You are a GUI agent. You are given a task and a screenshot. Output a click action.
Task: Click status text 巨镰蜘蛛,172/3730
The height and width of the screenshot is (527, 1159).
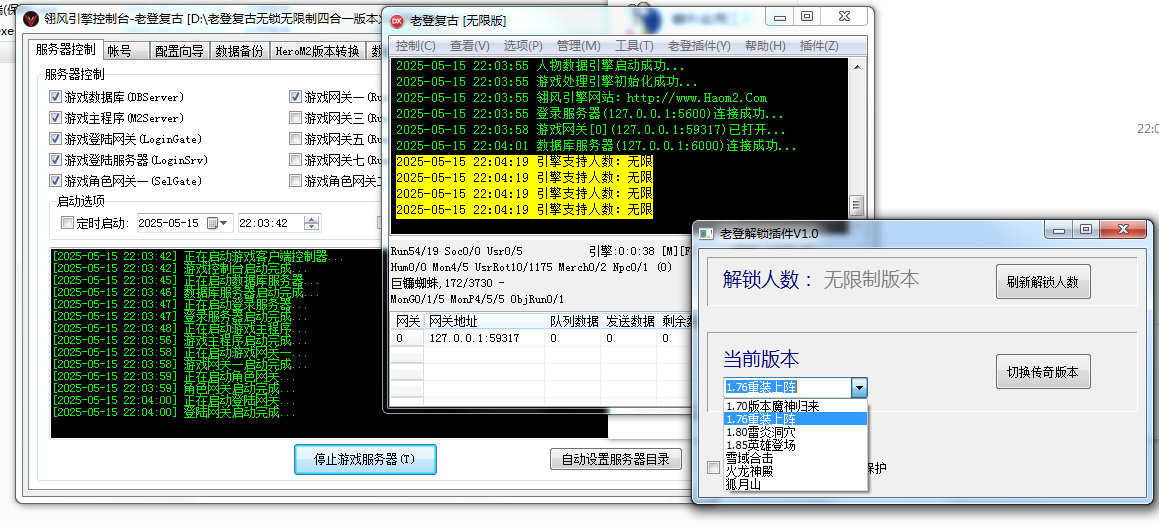coord(447,283)
